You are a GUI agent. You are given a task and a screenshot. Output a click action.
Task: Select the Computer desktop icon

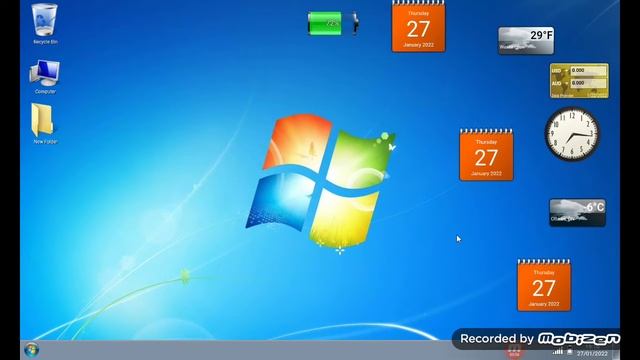click(x=45, y=77)
